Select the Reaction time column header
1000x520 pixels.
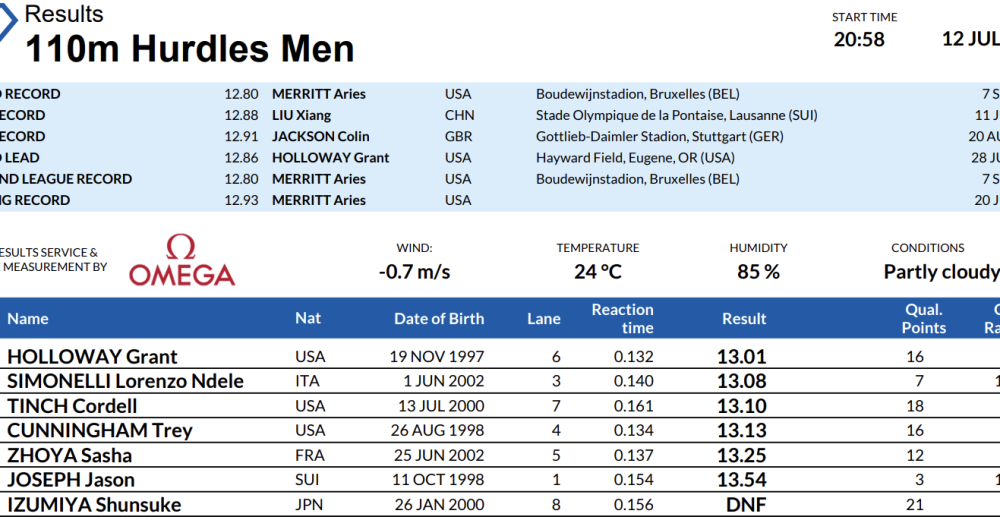tap(622, 319)
